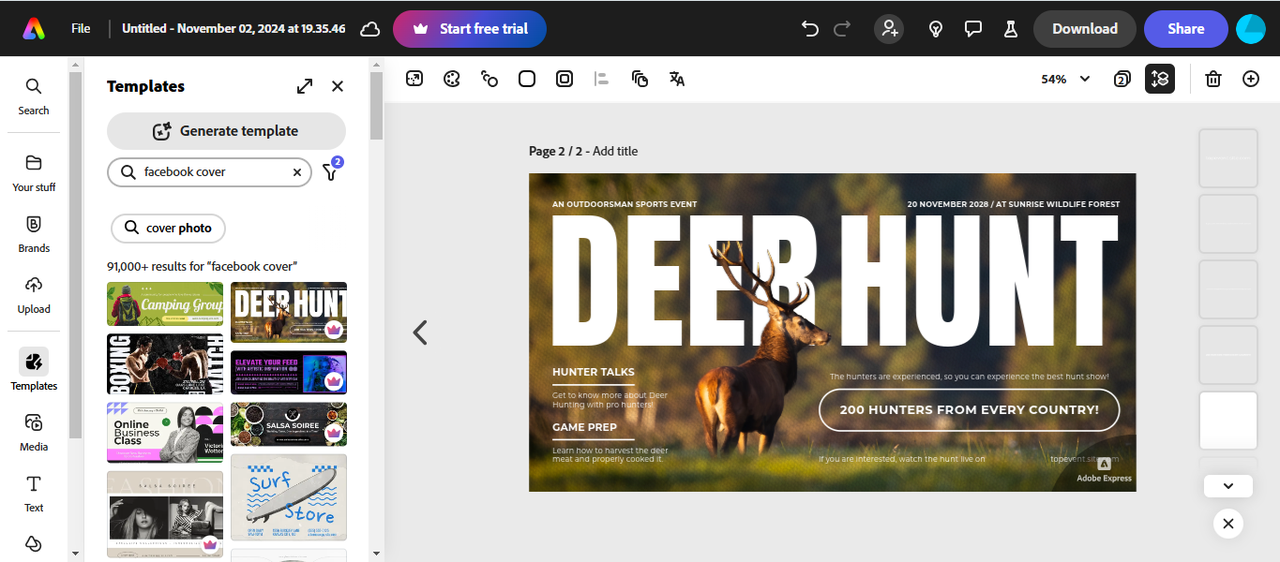This screenshot has height=562, width=1280.
Task: Open the comments speech bubble
Action: (973, 29)
